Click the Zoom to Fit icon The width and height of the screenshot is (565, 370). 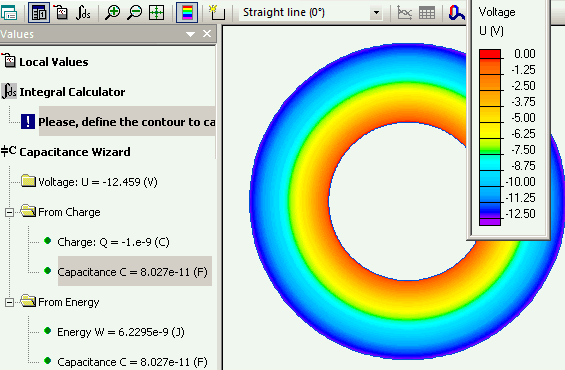(x=156, y=13)
